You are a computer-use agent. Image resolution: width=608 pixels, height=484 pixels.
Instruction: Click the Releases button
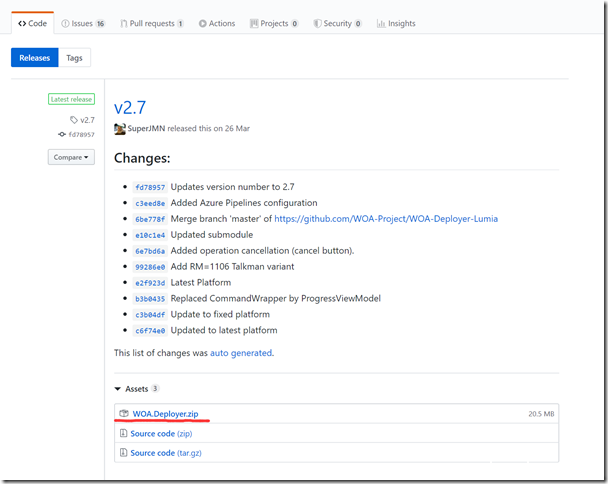point(35,58)
